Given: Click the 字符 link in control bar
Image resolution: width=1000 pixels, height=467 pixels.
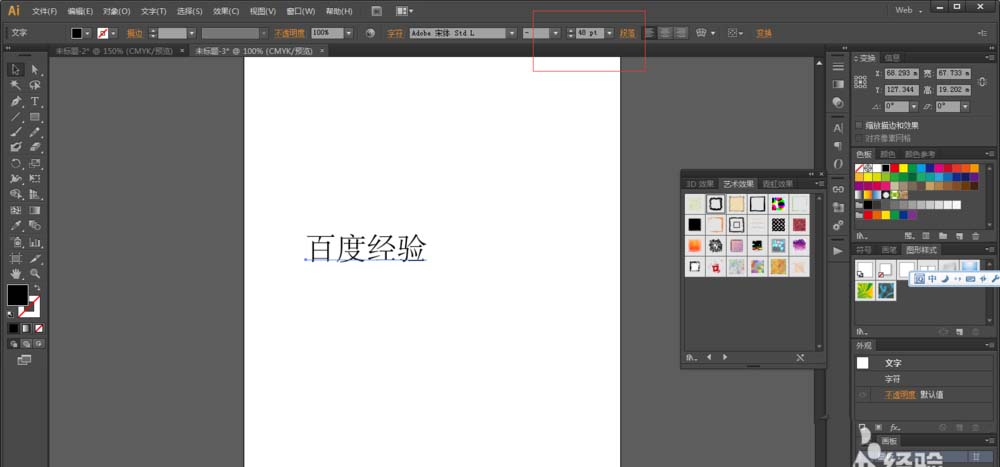Looking at the screenshot, I should 395,33.
